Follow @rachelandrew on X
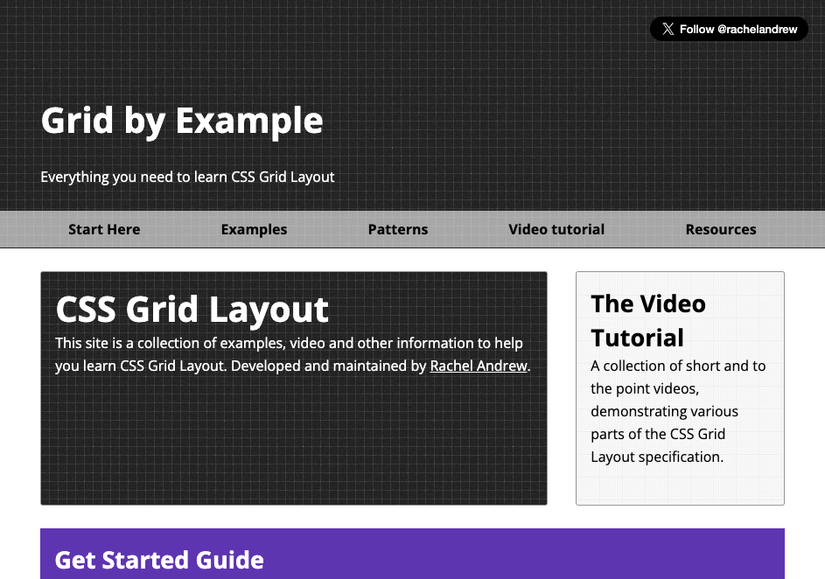 click(x=730, y=29)
